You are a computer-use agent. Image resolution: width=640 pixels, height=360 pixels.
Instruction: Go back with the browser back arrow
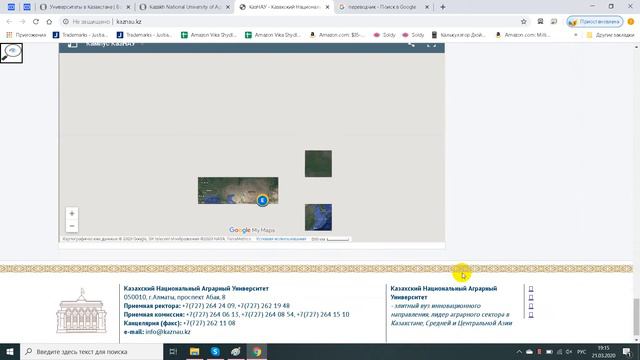9,22
